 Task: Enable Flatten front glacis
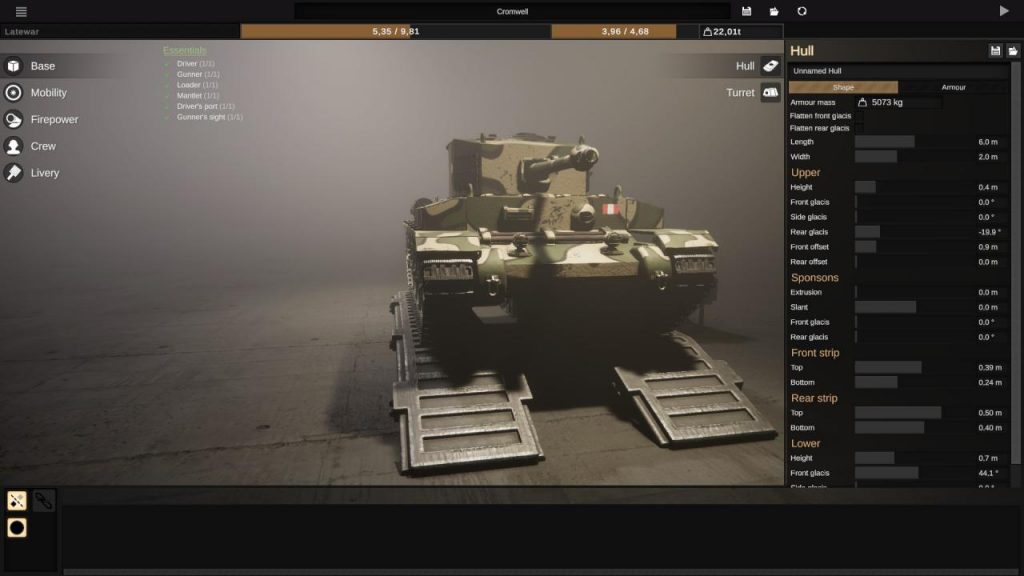(862, 115)
